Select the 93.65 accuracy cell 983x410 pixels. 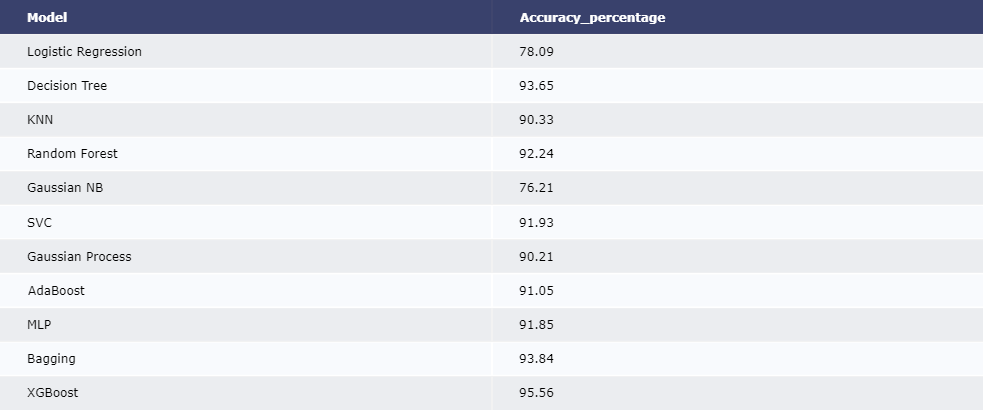(x=536, y=86)
